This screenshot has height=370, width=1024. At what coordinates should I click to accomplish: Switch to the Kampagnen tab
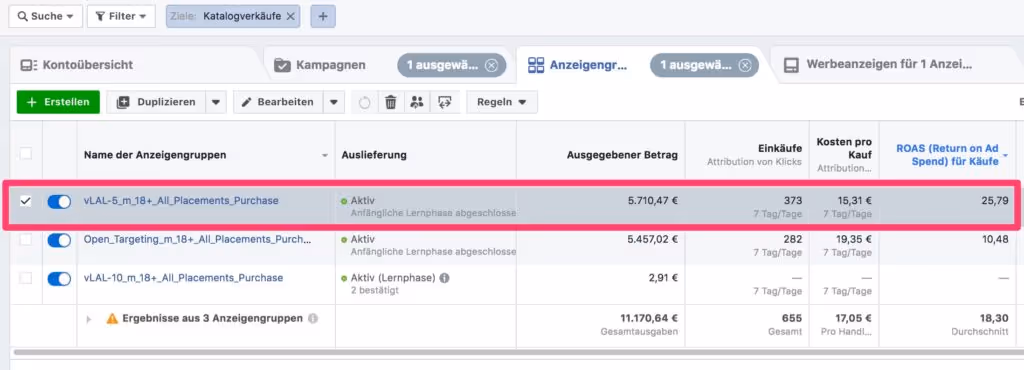(x=330, y=65)
